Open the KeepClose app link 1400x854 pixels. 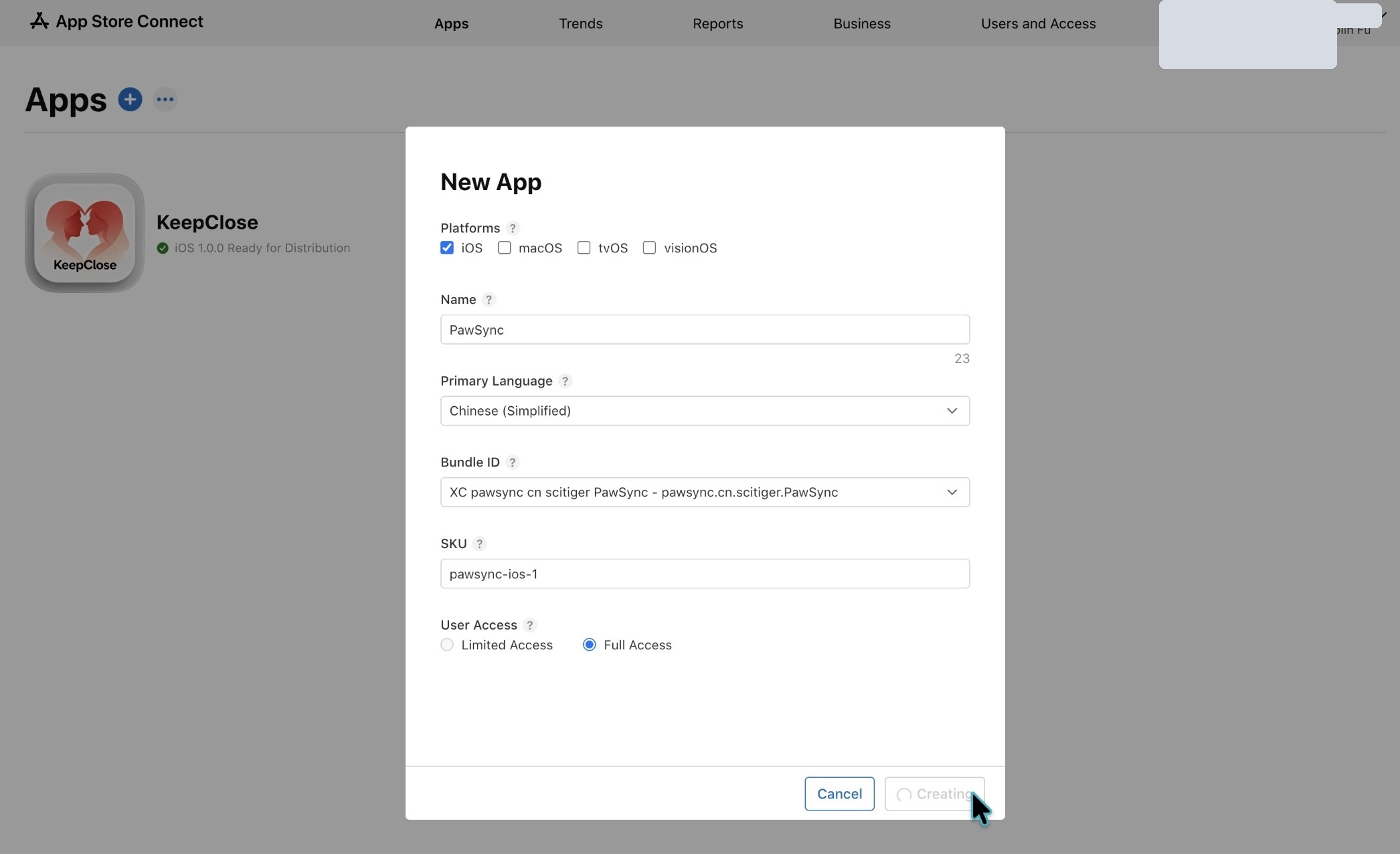[x=207, y=222]
